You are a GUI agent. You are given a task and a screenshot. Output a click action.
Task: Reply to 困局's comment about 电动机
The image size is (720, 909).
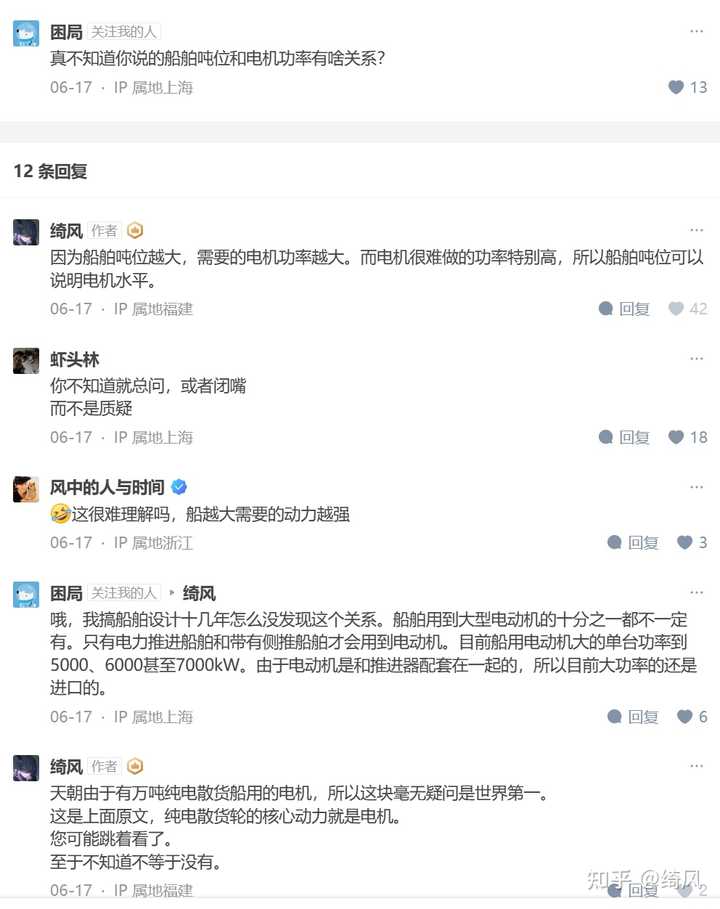[632, 717]
